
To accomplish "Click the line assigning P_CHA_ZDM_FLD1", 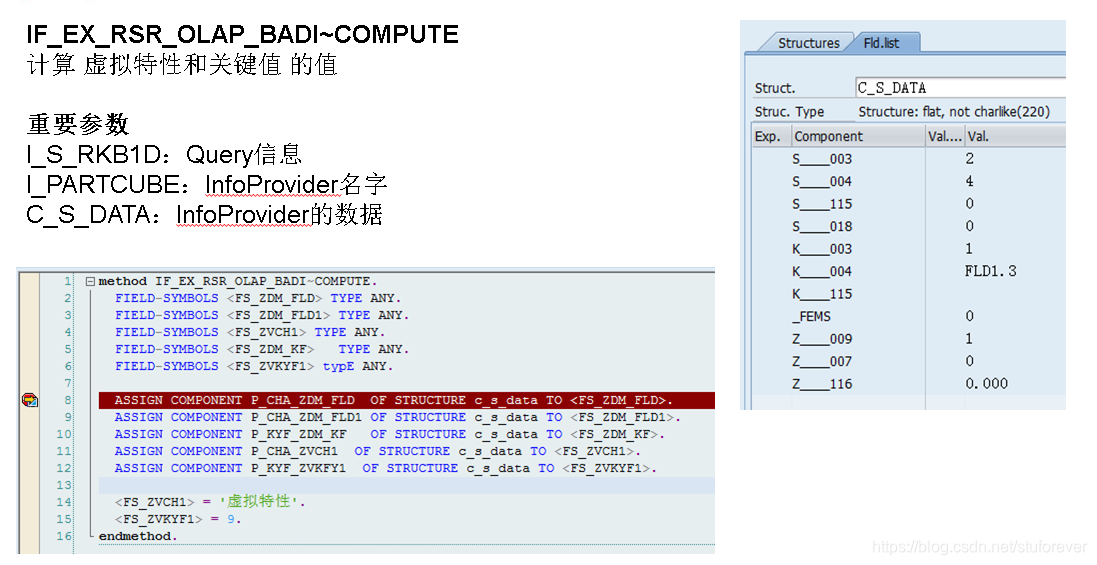I will (x=397, y=417).
